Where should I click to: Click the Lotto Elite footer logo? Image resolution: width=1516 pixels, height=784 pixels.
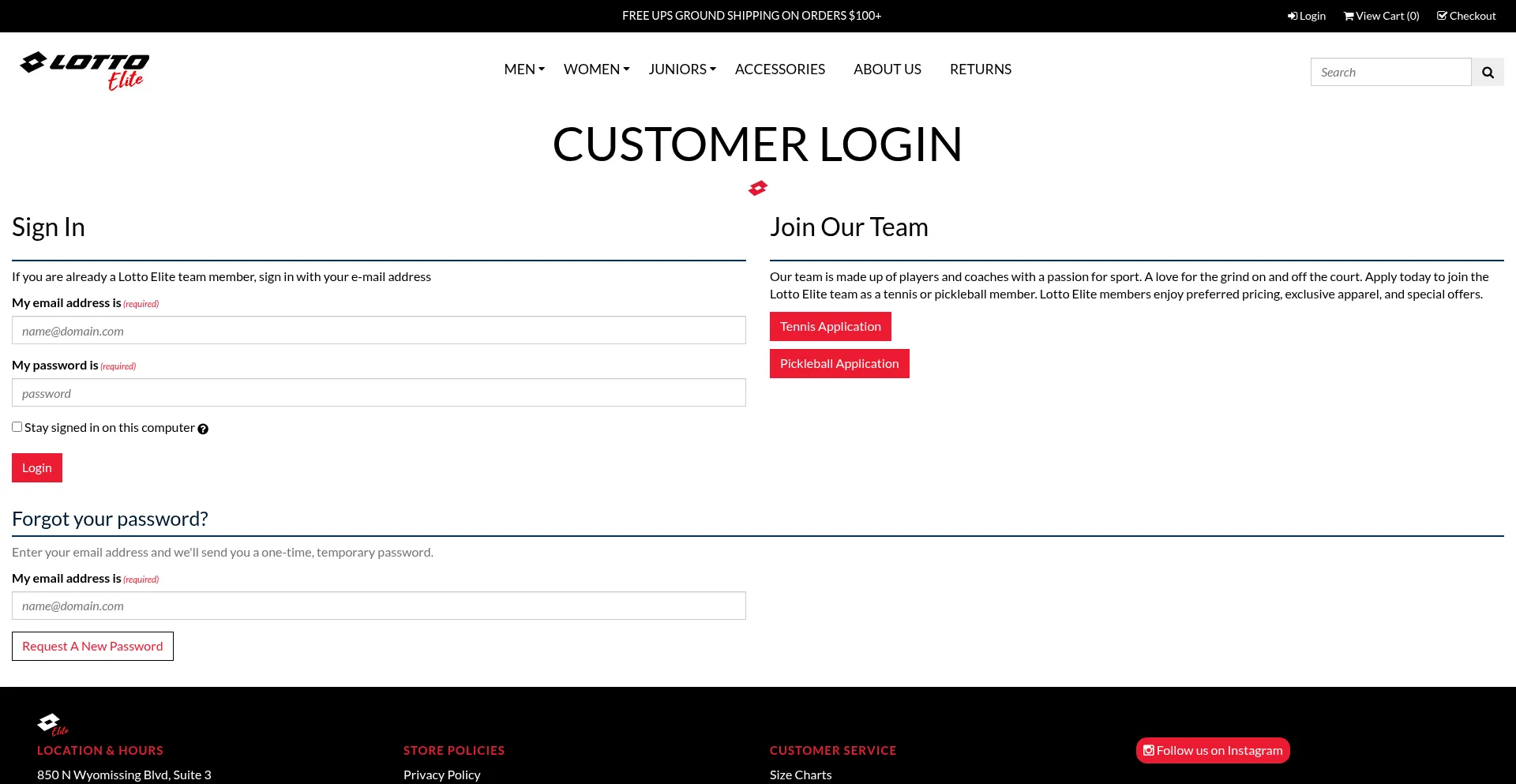coord(53,724)
